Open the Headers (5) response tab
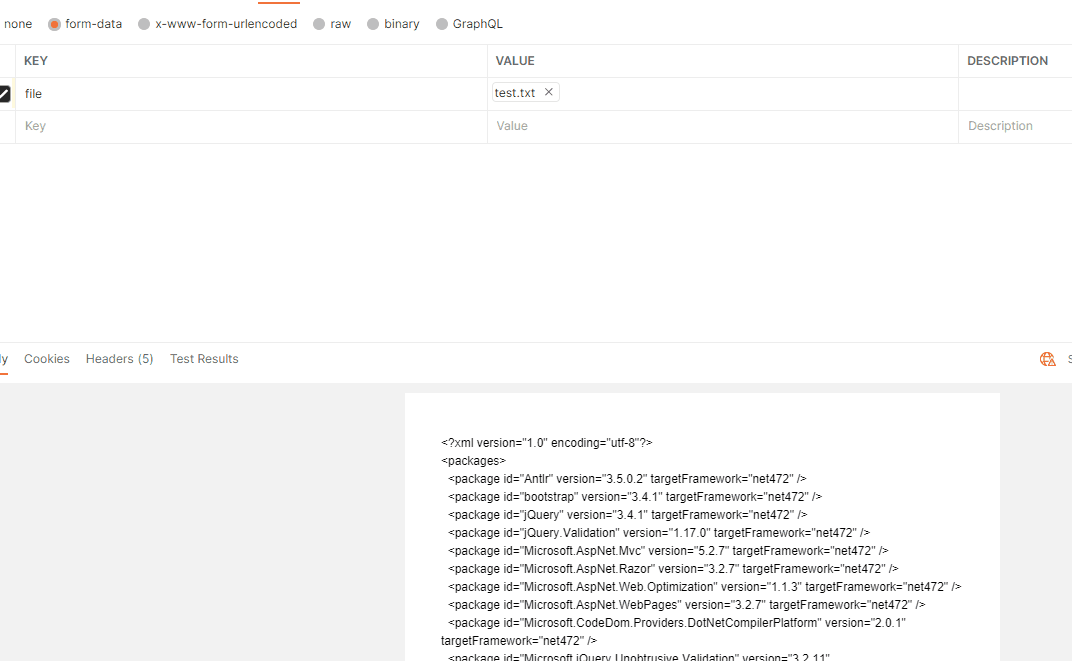 pyautogui.click(x=120, y=359)
